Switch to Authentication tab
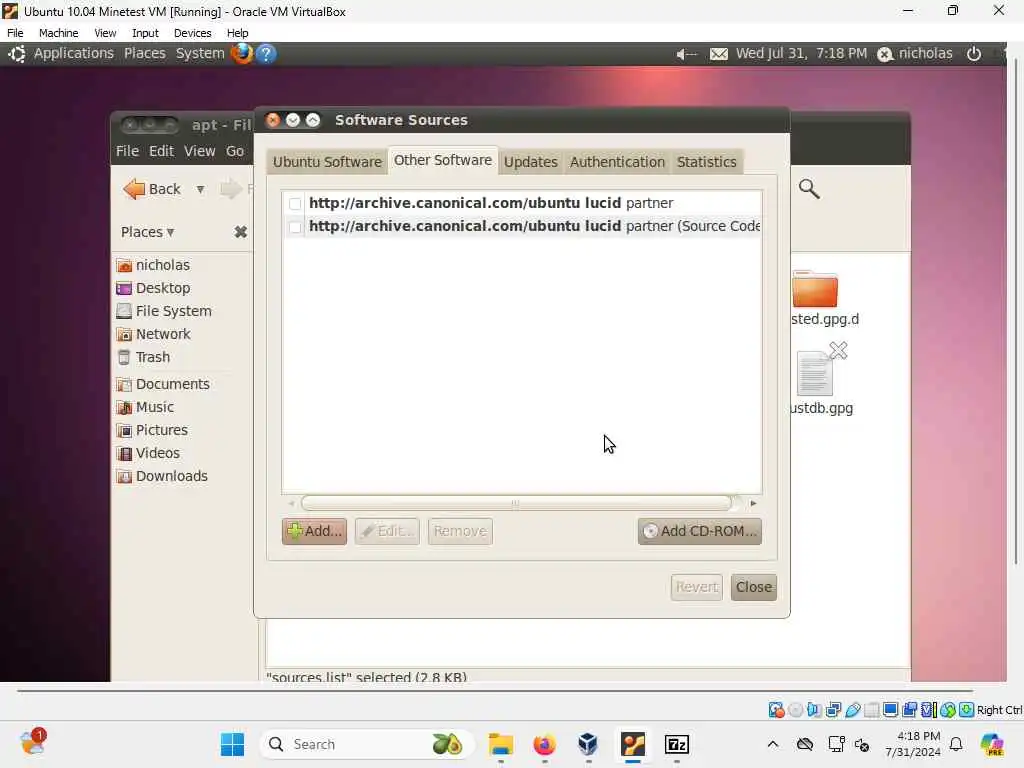This screenshot has height=768, width=1024. coord(617,162)
